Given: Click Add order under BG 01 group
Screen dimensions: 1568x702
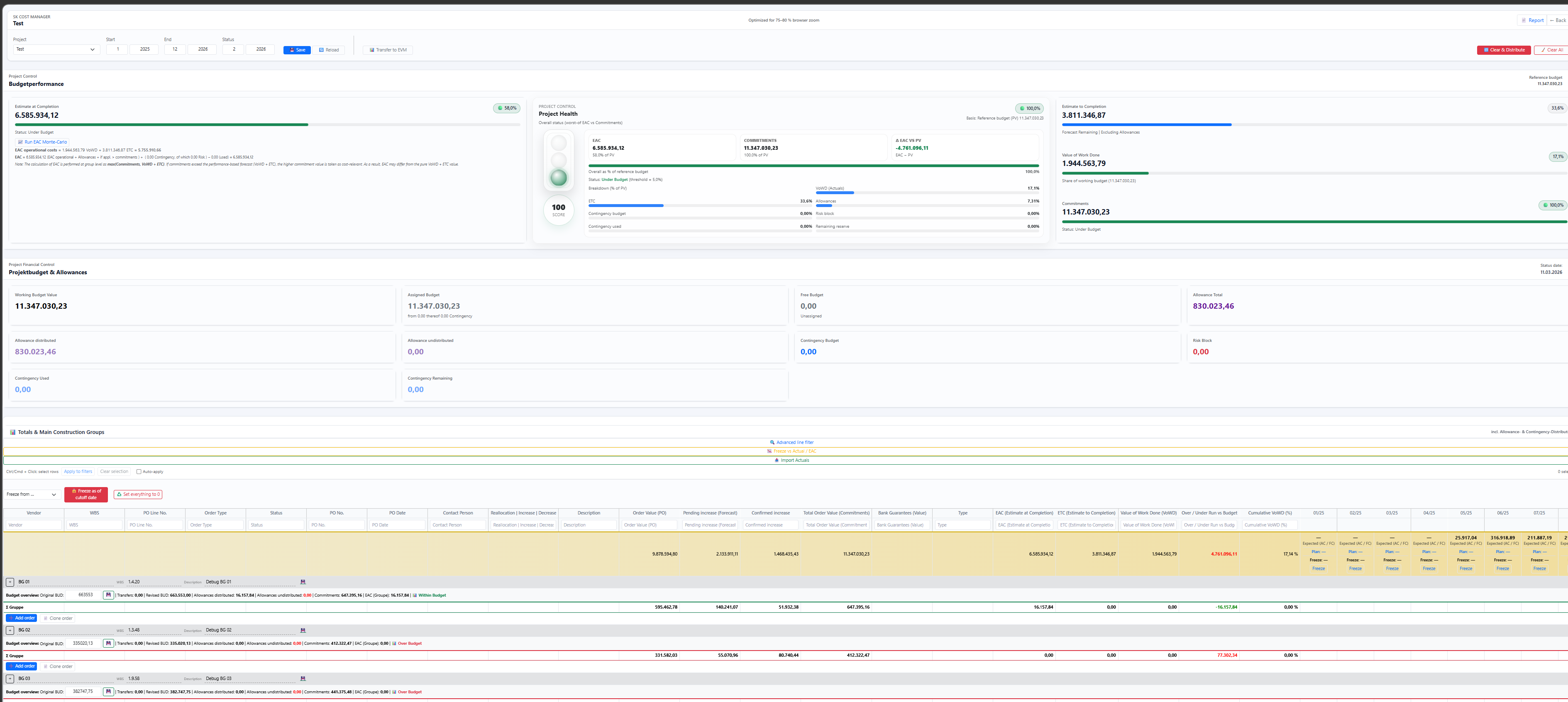Looking at the screenshot, I should [21, 618].
